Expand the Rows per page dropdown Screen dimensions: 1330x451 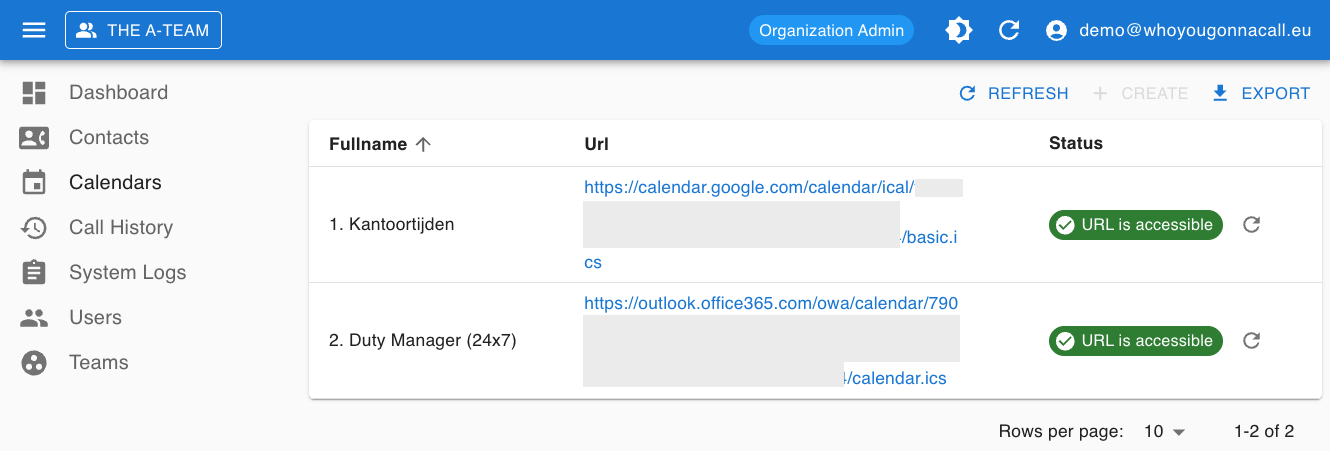[1165, 432]
